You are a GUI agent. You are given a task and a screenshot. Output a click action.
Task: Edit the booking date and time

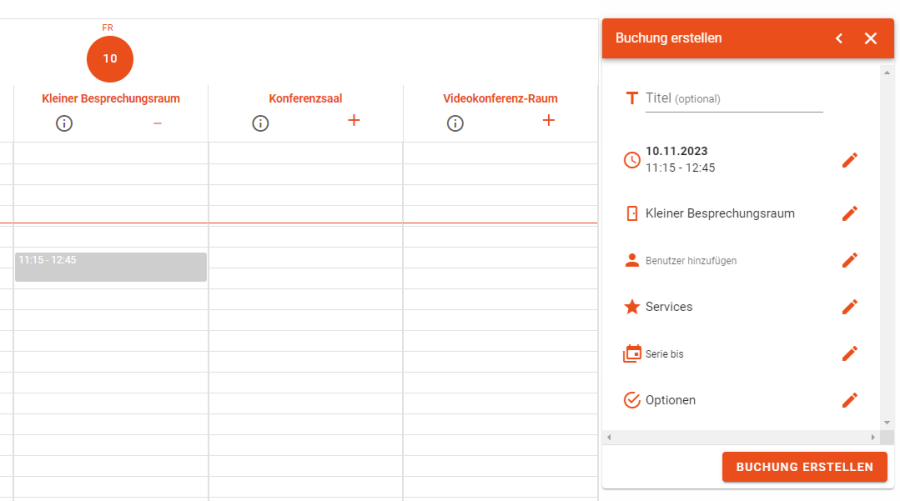[x=849, y=160]
